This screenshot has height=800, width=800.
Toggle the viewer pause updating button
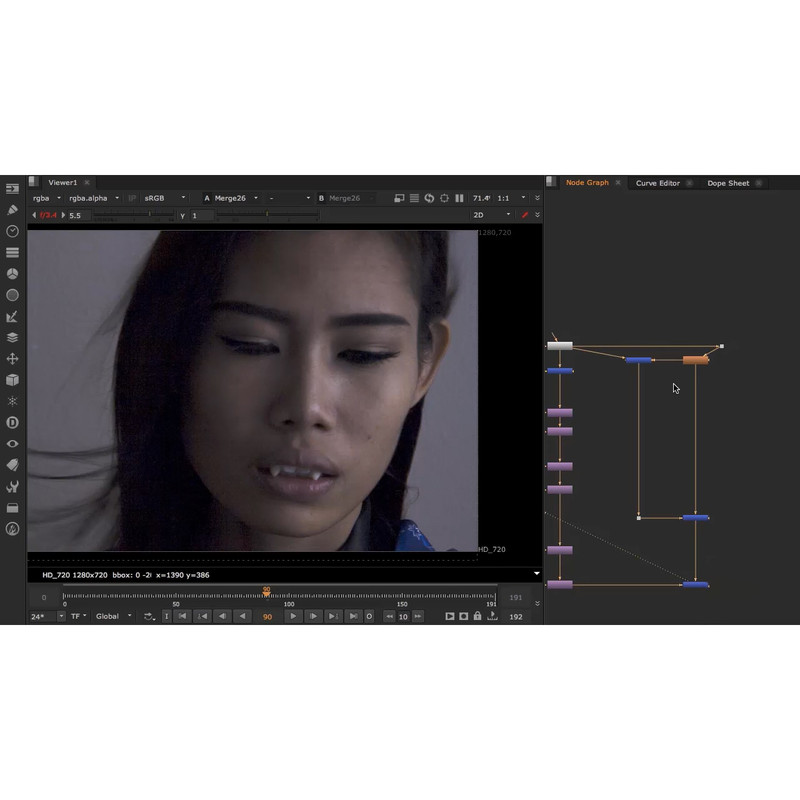click(x=460, y=198)
